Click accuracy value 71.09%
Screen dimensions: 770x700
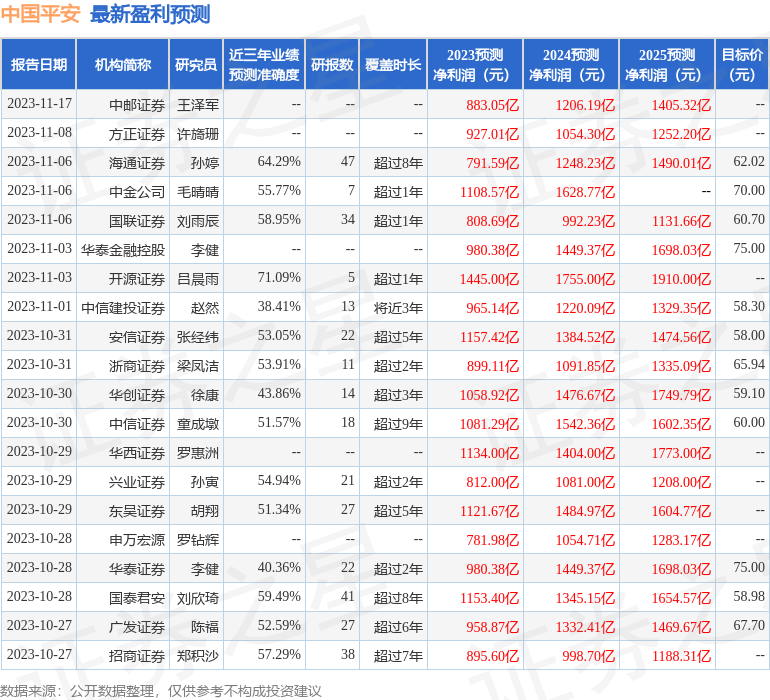coord(279,277)
